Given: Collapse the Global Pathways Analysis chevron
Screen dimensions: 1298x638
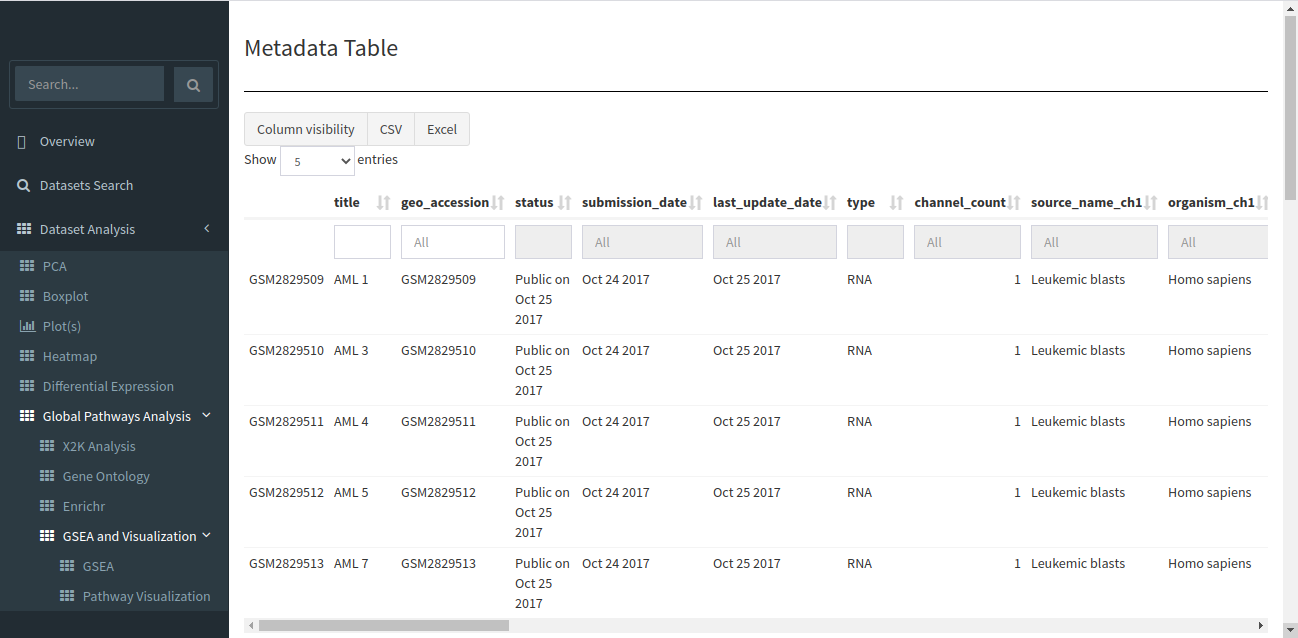Looking at the screenshot, I should 206,415.
